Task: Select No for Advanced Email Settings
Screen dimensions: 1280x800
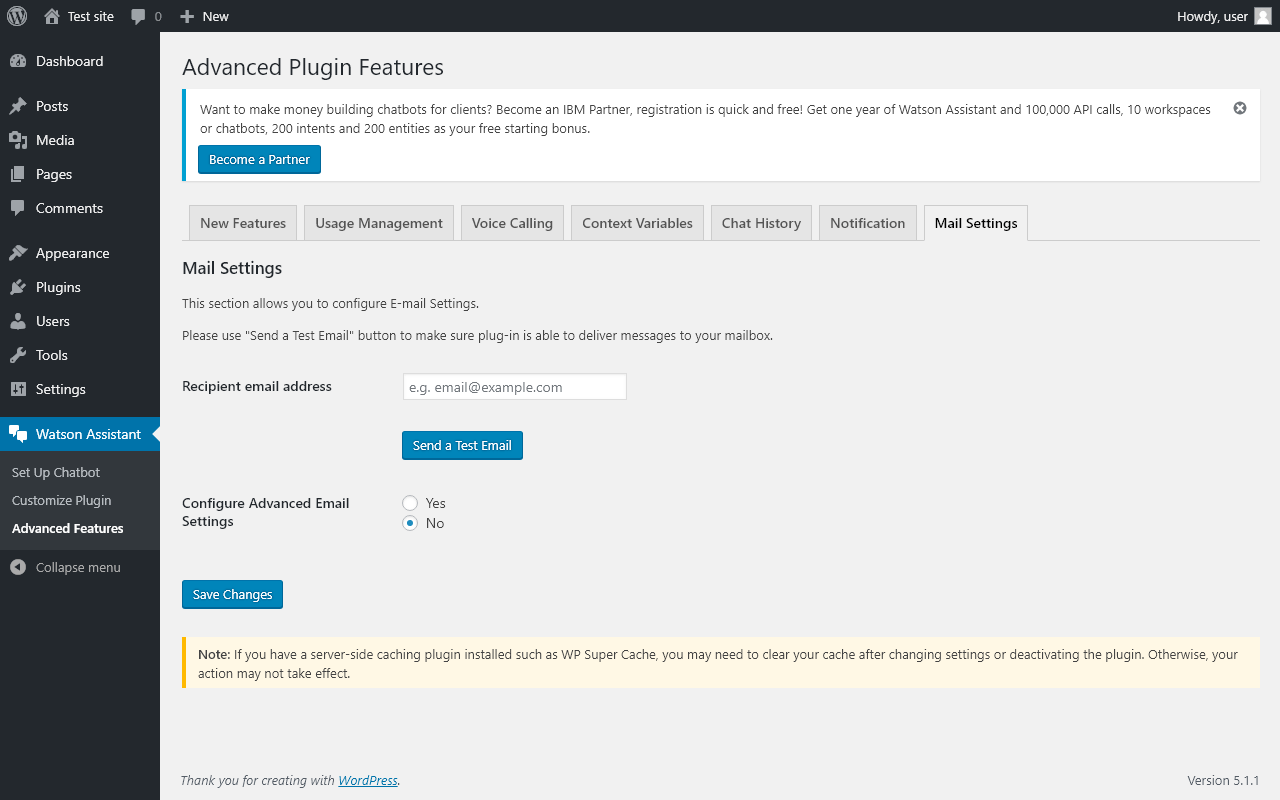Action: click(410, 523)
